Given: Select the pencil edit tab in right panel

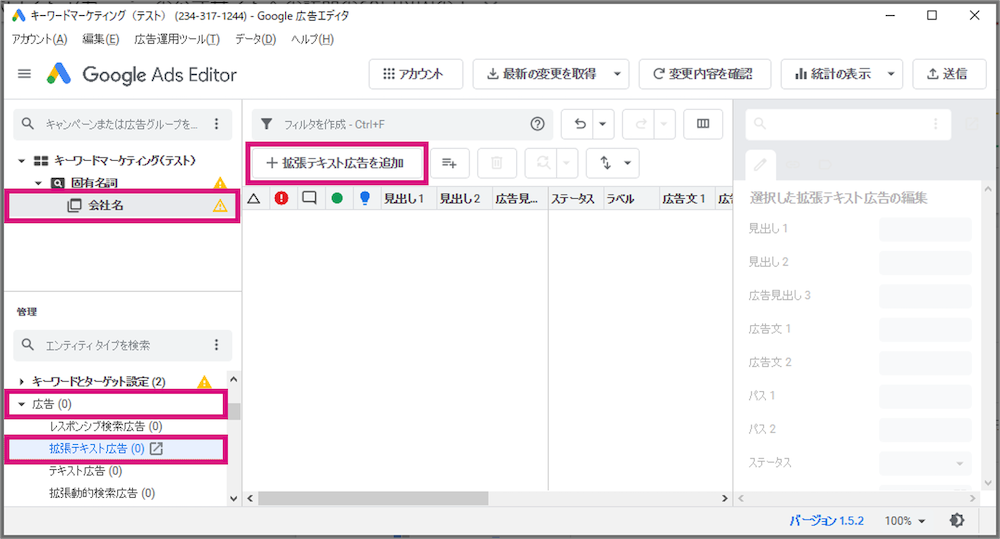Looking at the screenshot, I should (x=760, y=165).
